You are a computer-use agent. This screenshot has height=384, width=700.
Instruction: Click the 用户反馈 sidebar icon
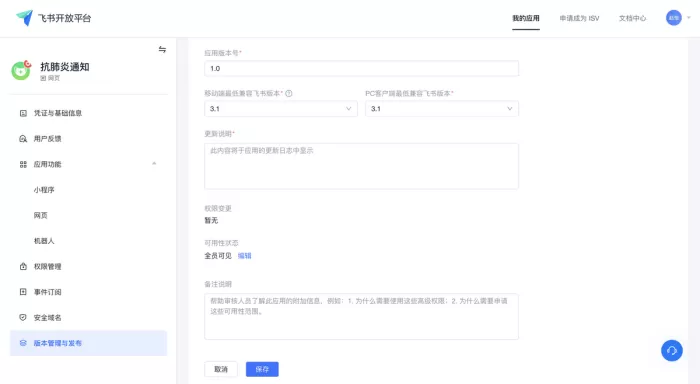tap(23, 139)
